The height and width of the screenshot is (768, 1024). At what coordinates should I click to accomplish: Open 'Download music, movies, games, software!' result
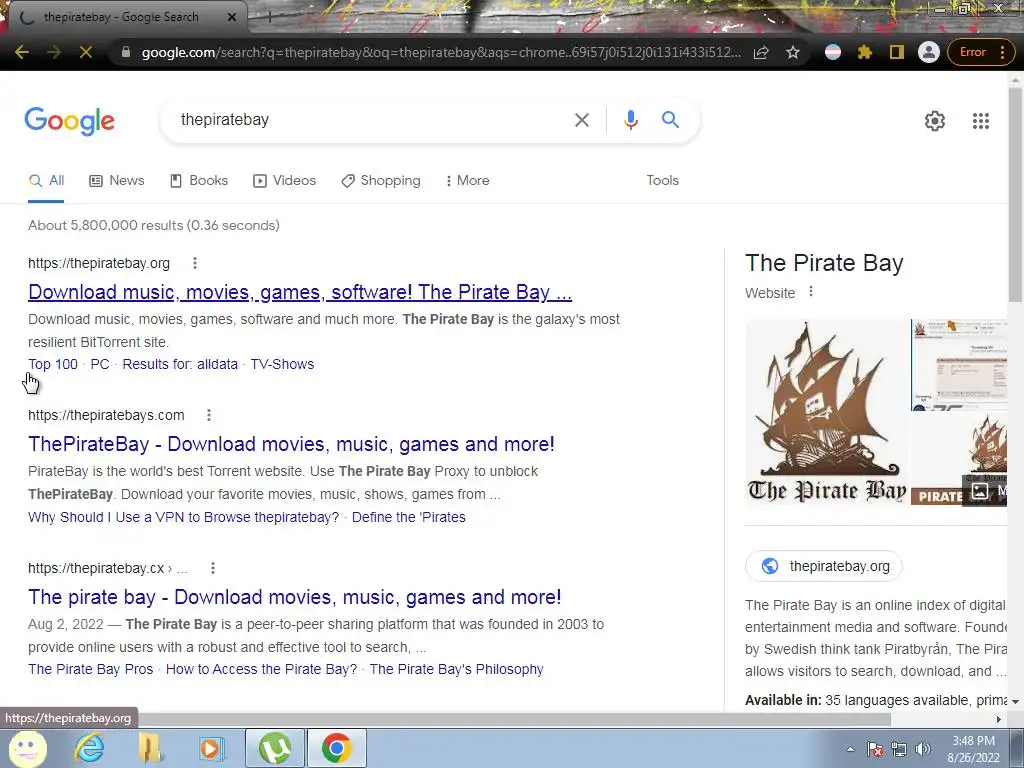coord(300,292)
